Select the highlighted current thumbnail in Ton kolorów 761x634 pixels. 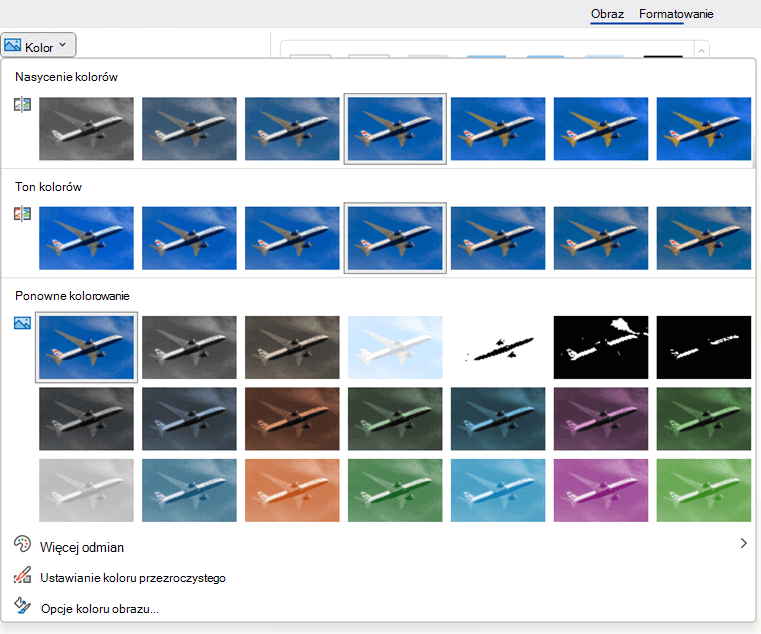click(395, 238)
